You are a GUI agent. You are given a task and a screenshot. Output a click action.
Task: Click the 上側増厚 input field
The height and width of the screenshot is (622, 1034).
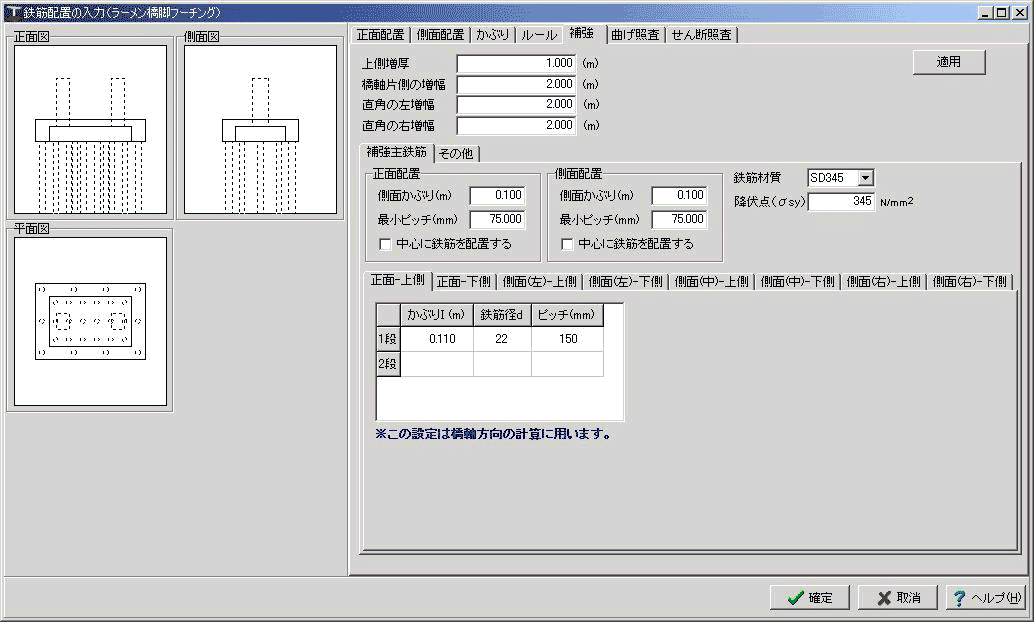coord(516,63)
